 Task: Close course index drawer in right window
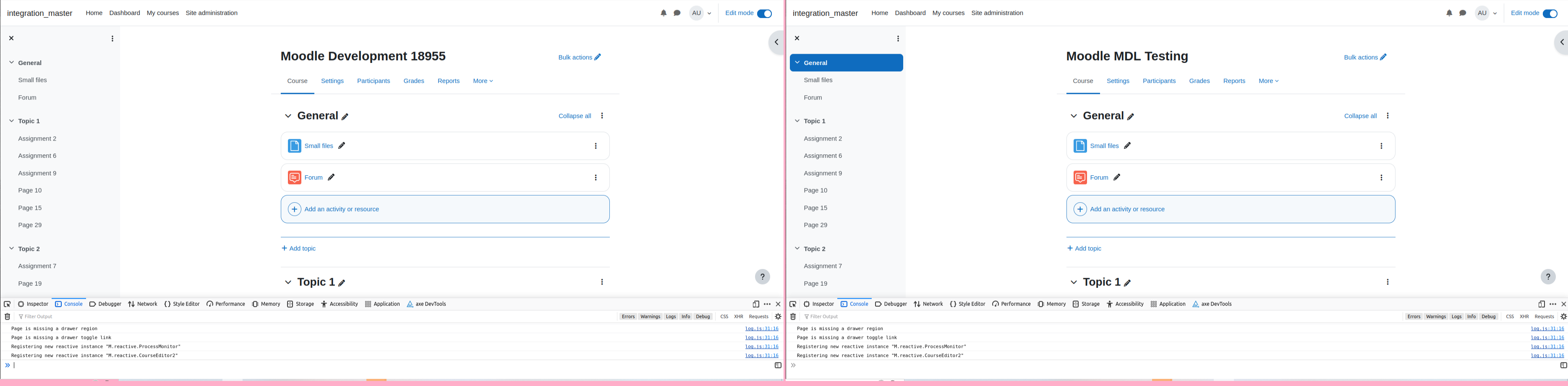(x=797, y=38)
